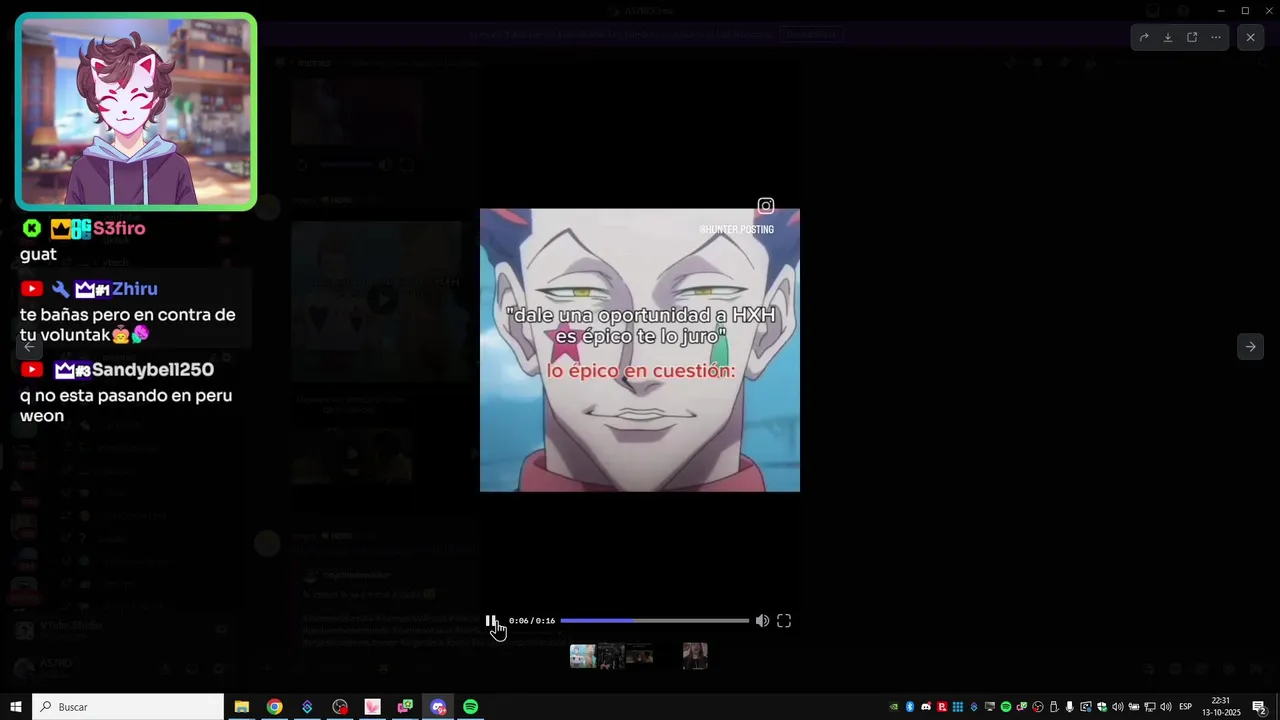Open Spotify from the taskbar

pos(471,707)
